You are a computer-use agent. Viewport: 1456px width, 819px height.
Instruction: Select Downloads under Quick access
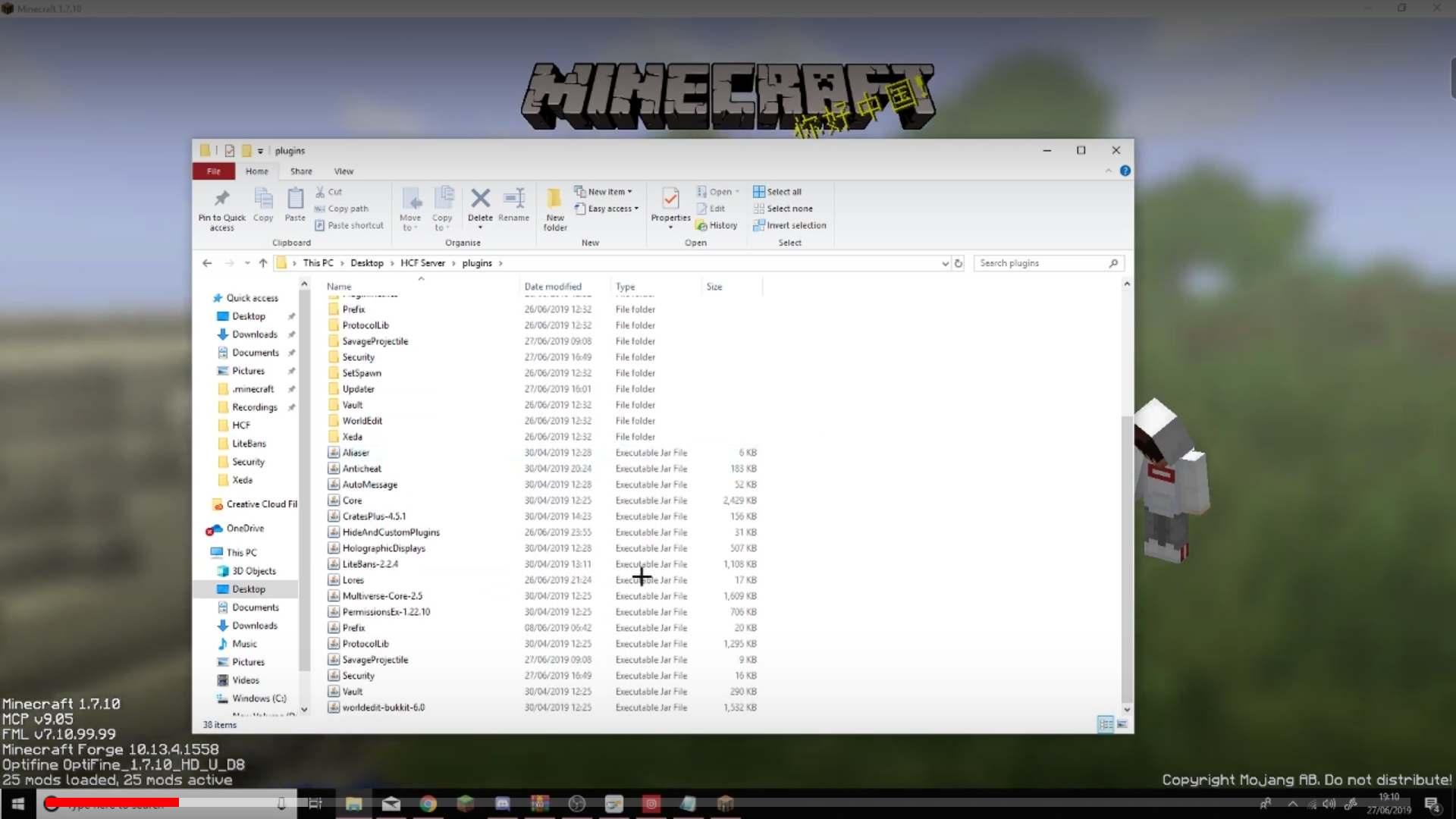click(x=255, y=334)
